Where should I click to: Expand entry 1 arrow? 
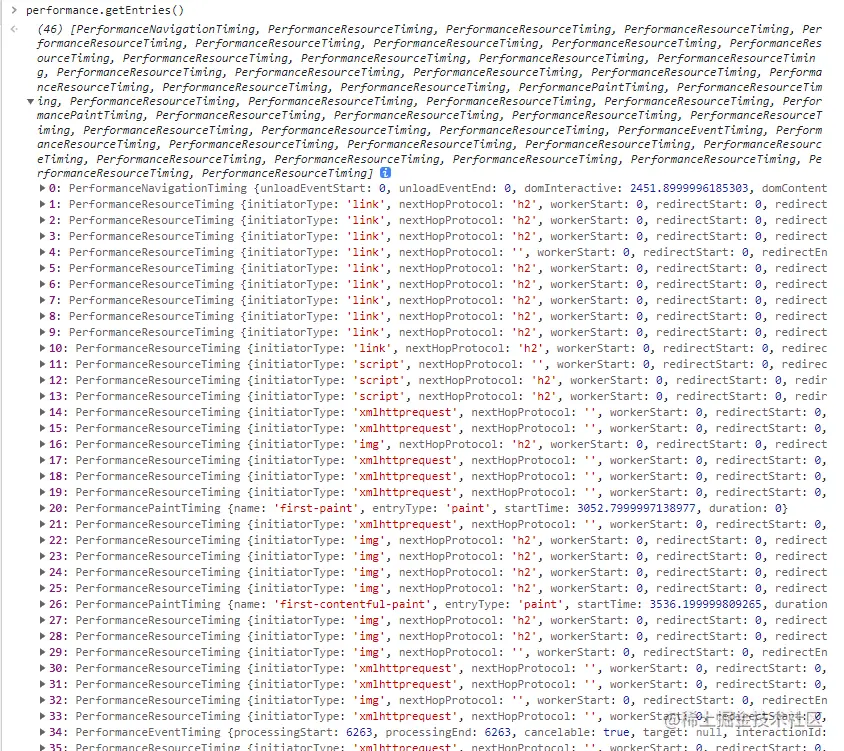[x=42, y=204]
